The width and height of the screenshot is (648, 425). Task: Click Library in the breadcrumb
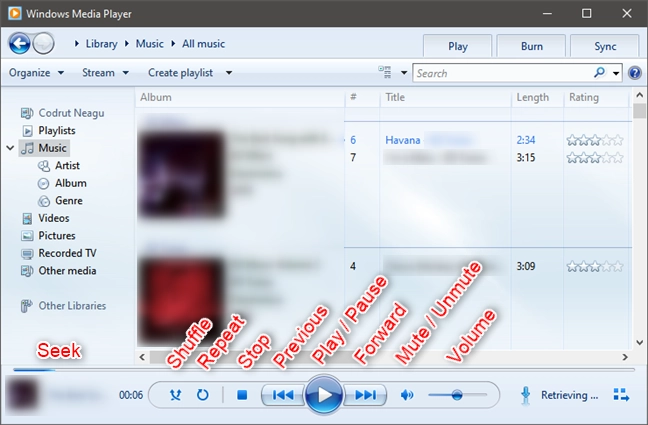(x=102, y=44)
